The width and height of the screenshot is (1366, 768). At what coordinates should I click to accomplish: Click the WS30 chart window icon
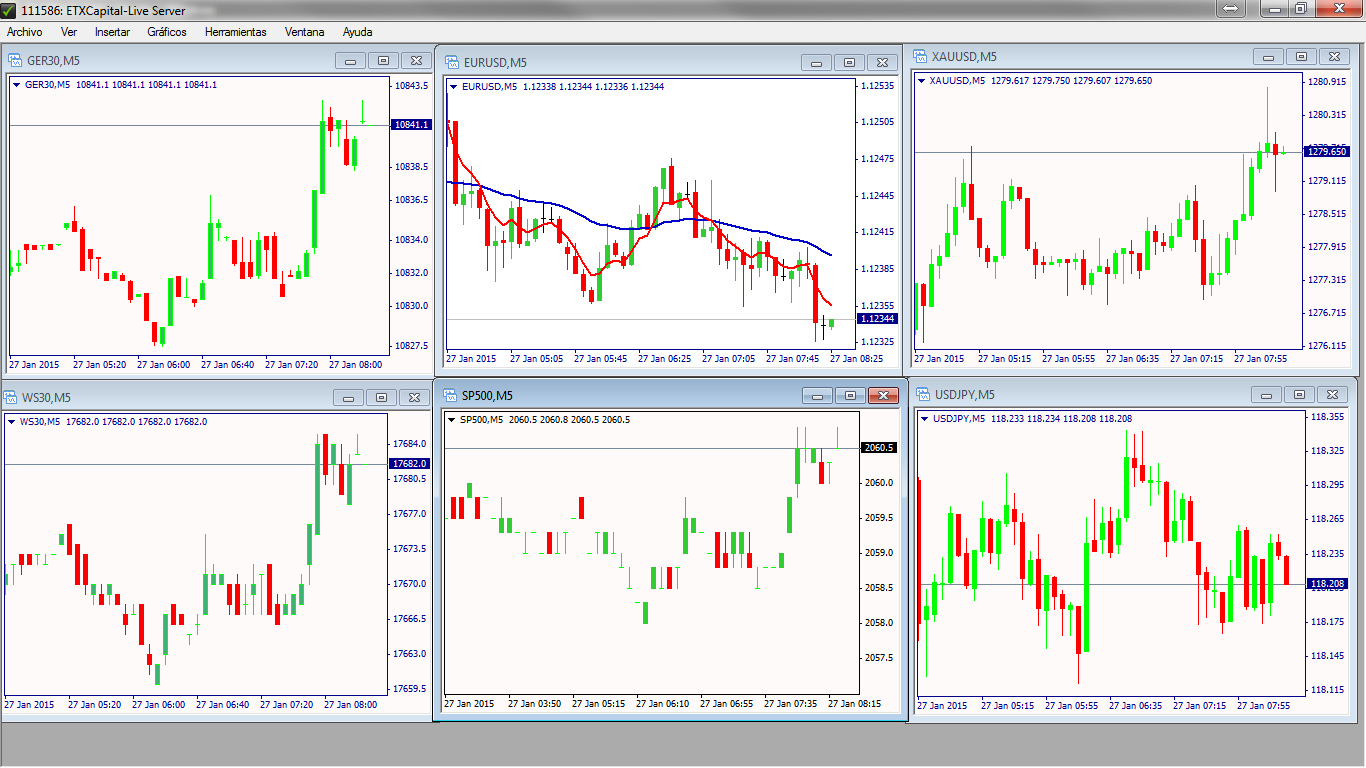[x=13, y=398]
